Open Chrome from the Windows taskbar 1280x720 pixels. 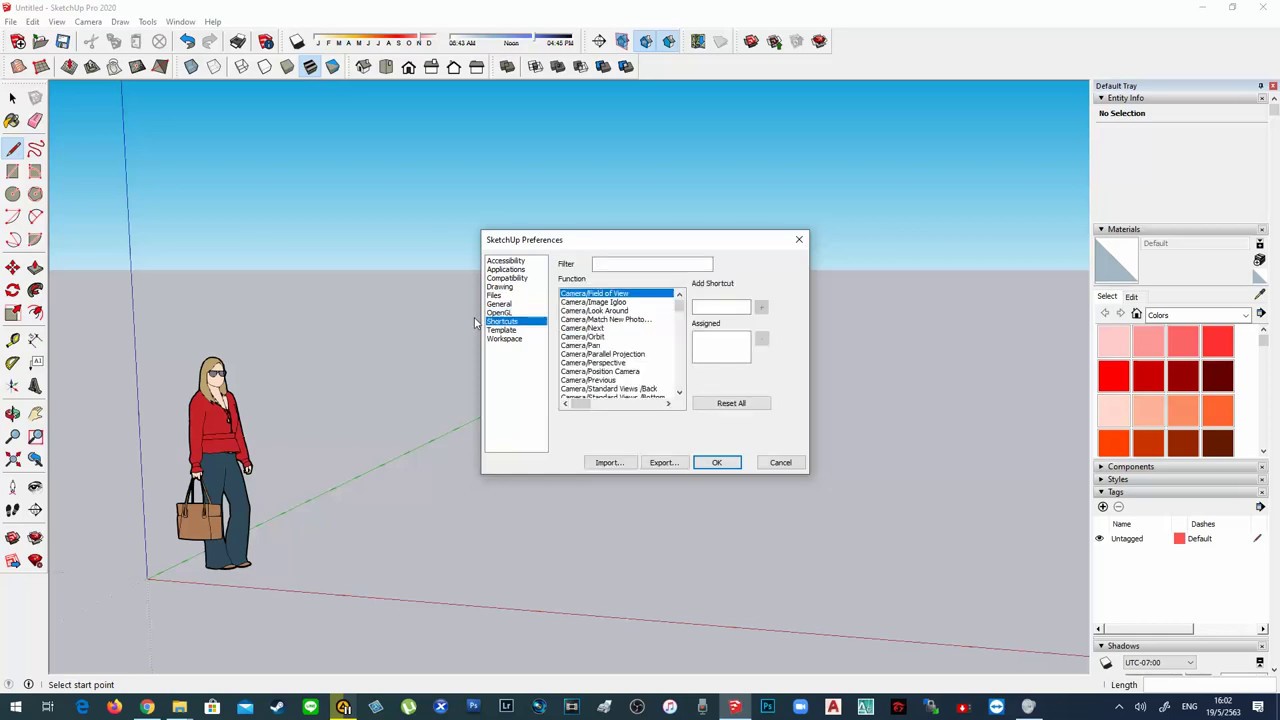[147, 707]
